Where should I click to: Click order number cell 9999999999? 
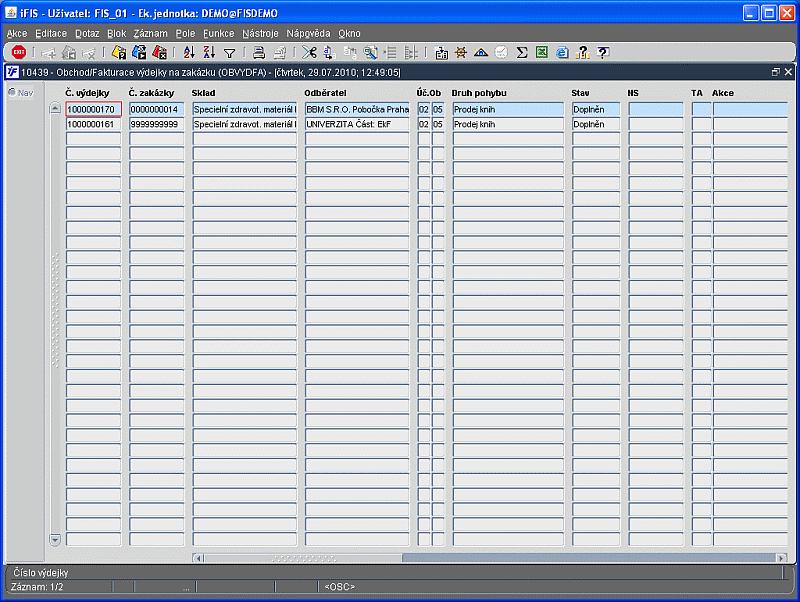[157, 124]
